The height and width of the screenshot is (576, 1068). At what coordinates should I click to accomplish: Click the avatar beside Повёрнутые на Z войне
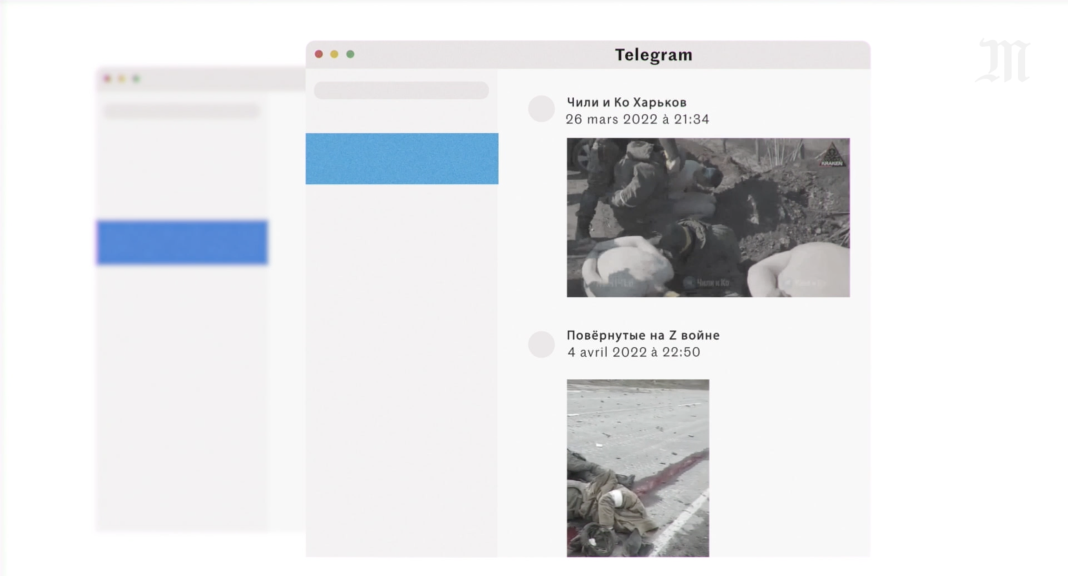[x=541, y=344]
